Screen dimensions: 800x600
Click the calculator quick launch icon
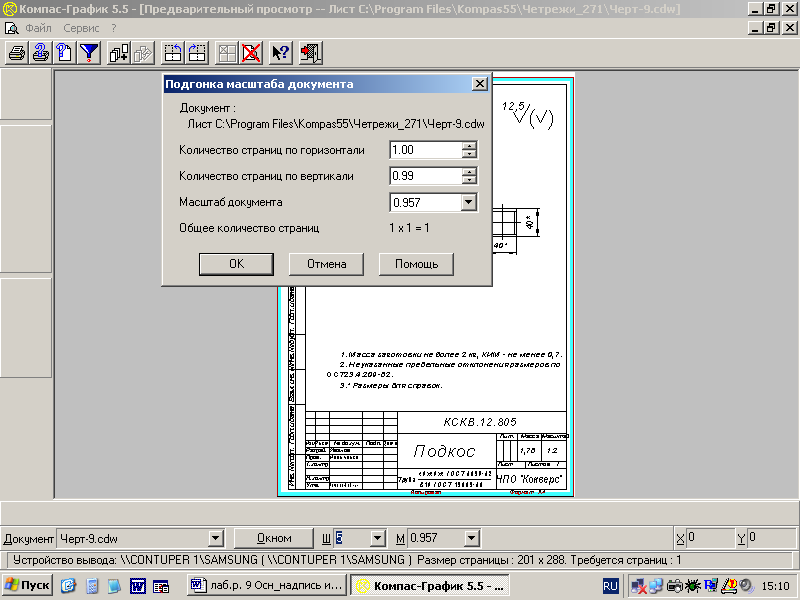click(92, 586)
